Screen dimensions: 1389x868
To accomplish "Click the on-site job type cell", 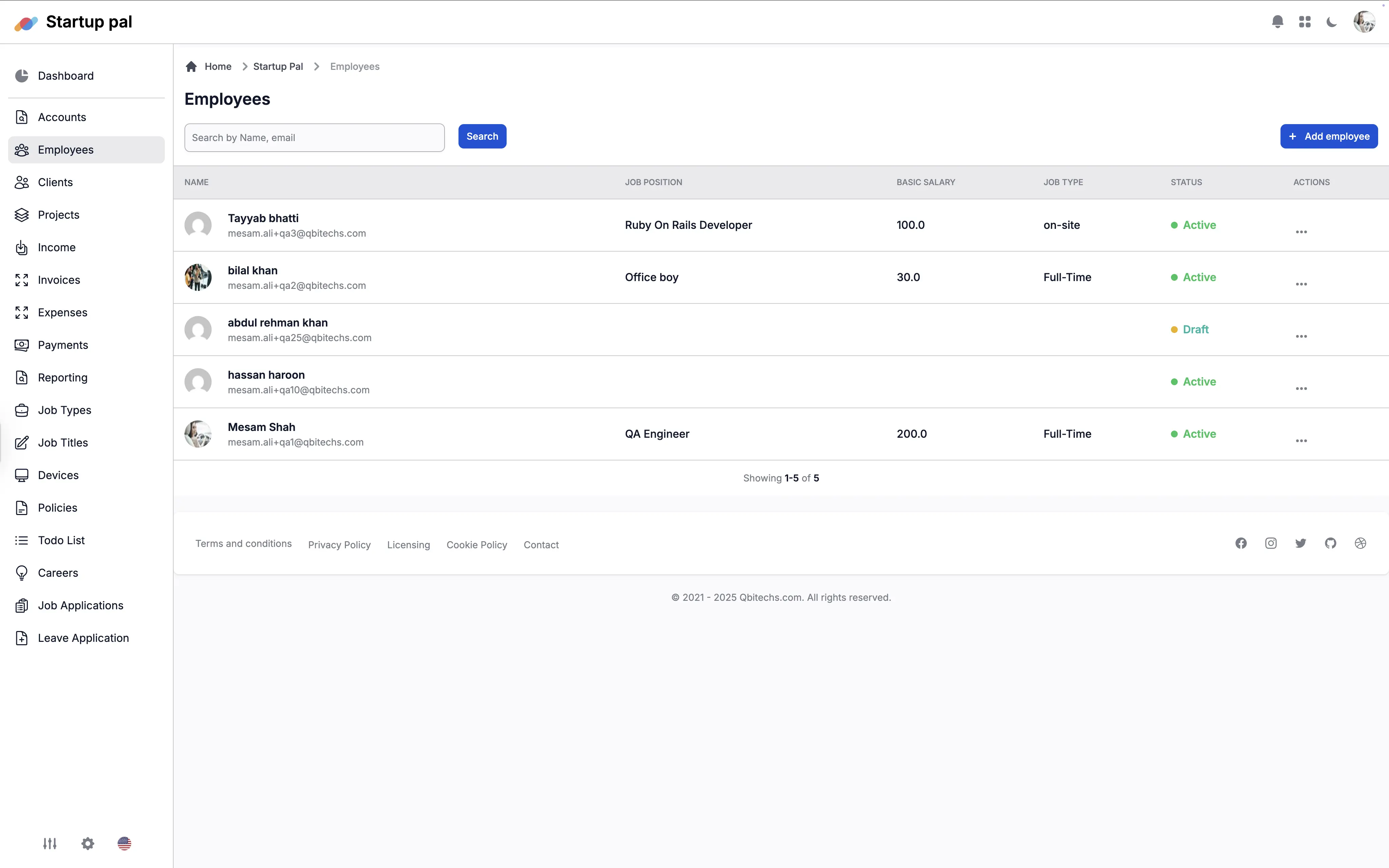I will coord(1061,225).
